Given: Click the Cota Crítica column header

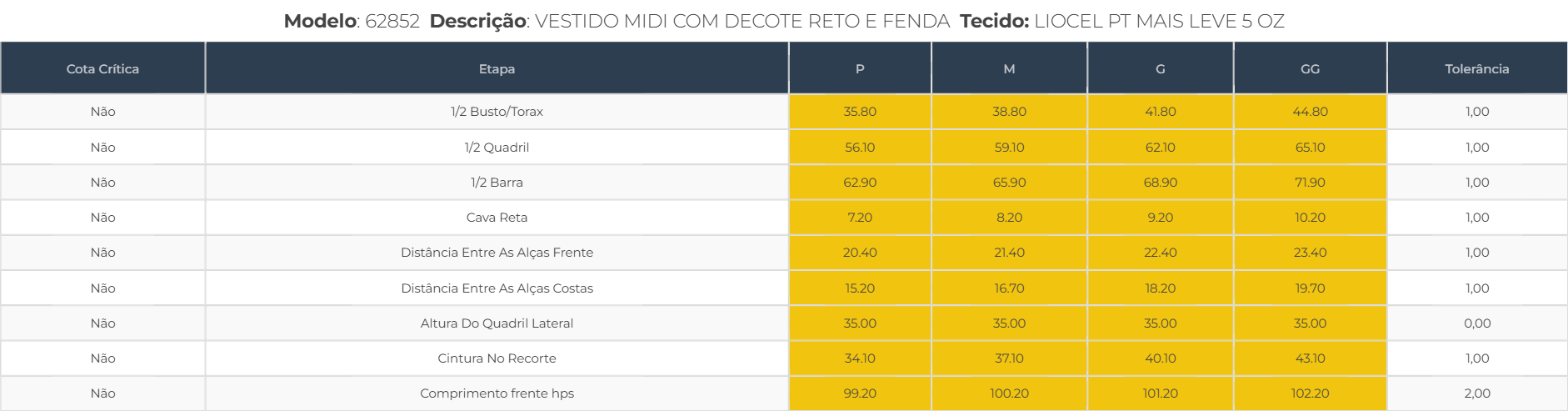Looking at the screenshot, I should (x=102, y=69).
